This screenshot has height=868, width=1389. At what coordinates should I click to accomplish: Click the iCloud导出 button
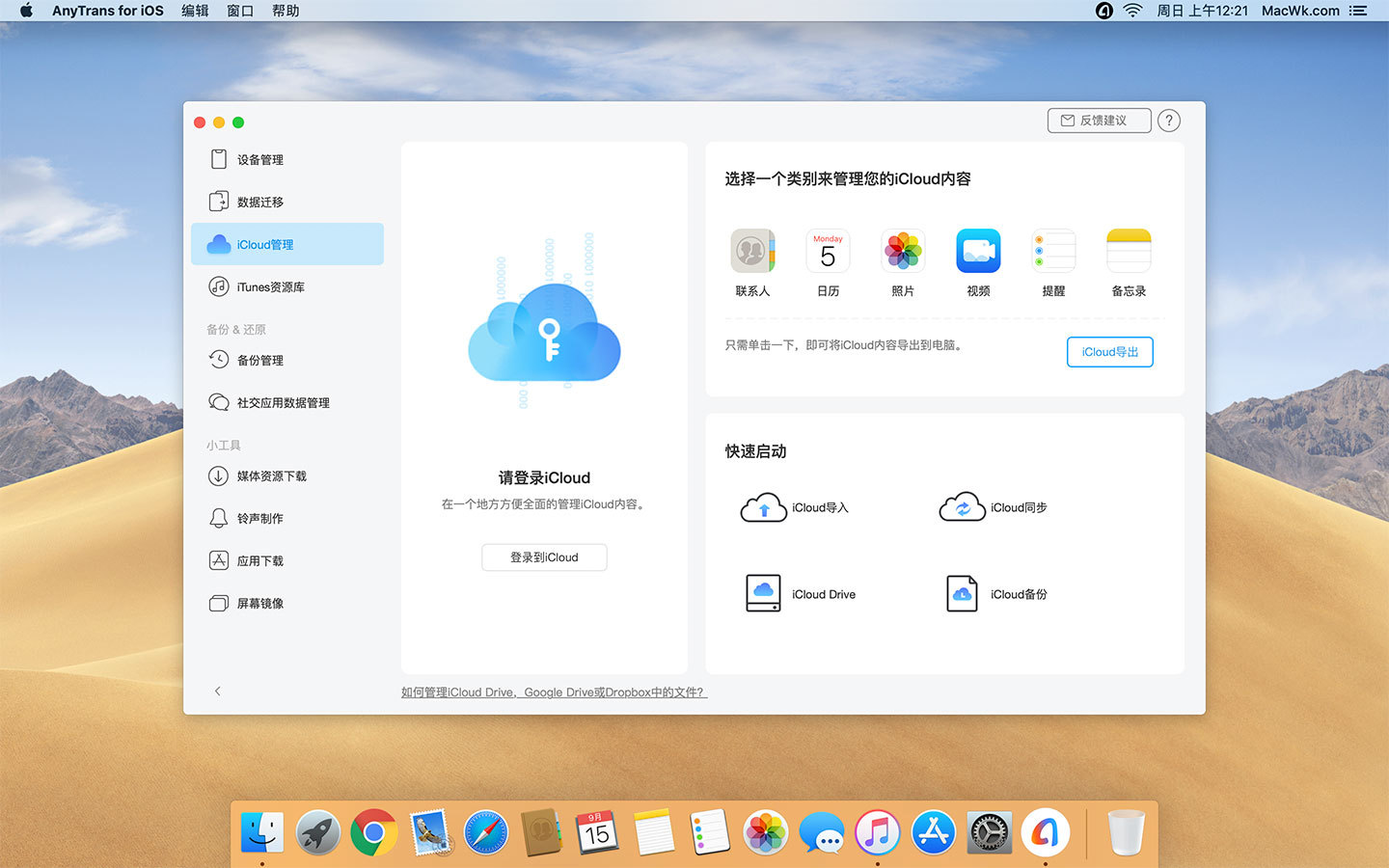tap(1110, 352)
